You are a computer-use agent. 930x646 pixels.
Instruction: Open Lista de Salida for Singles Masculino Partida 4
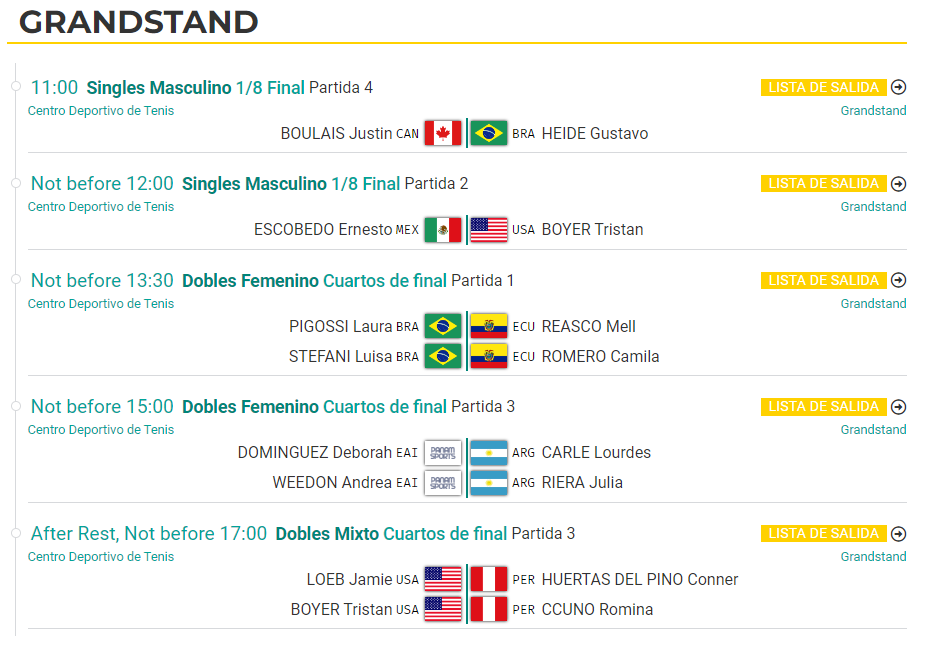point(824,87)
